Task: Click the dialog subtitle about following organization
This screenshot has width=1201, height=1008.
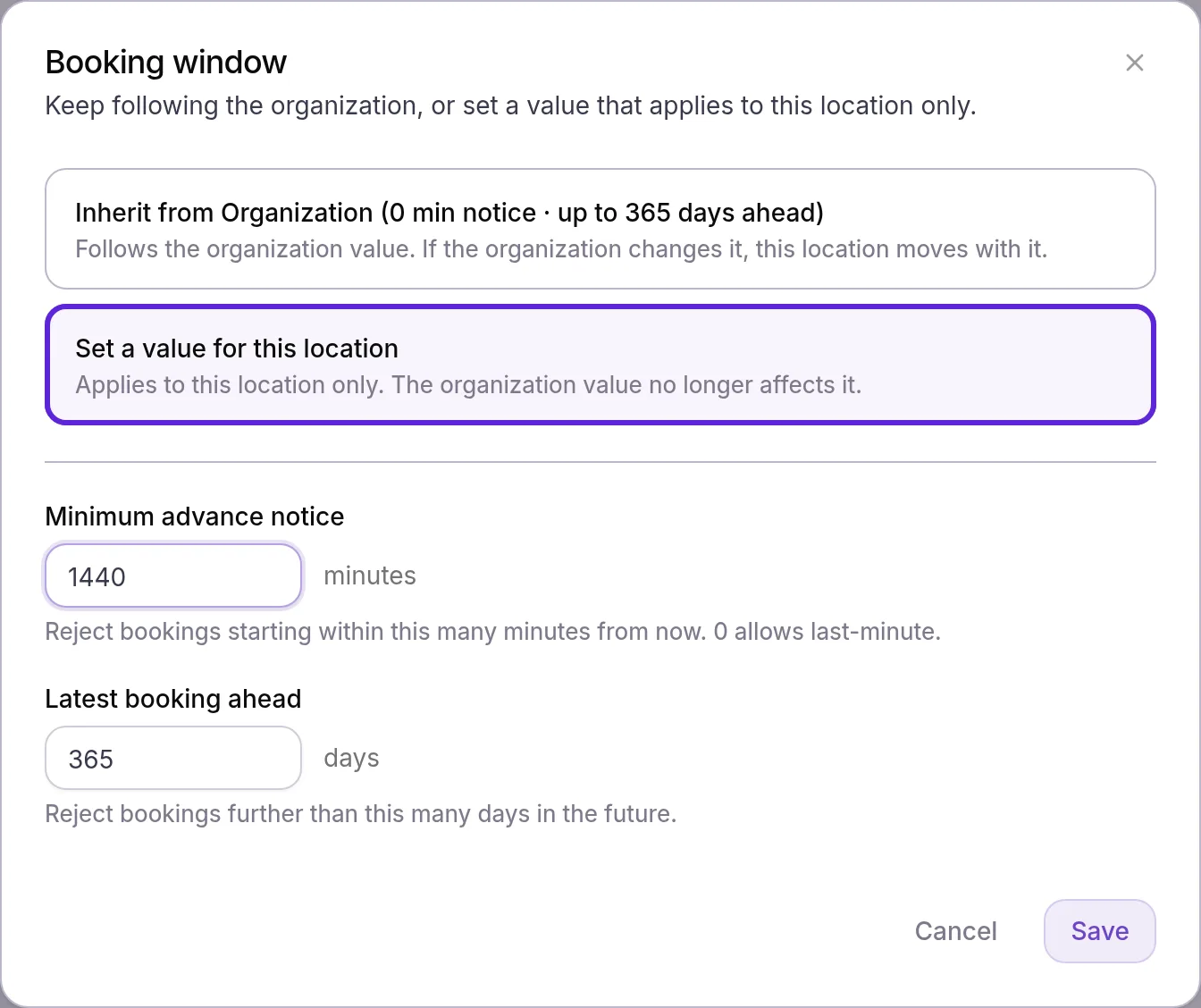Action: coord(511,105)
